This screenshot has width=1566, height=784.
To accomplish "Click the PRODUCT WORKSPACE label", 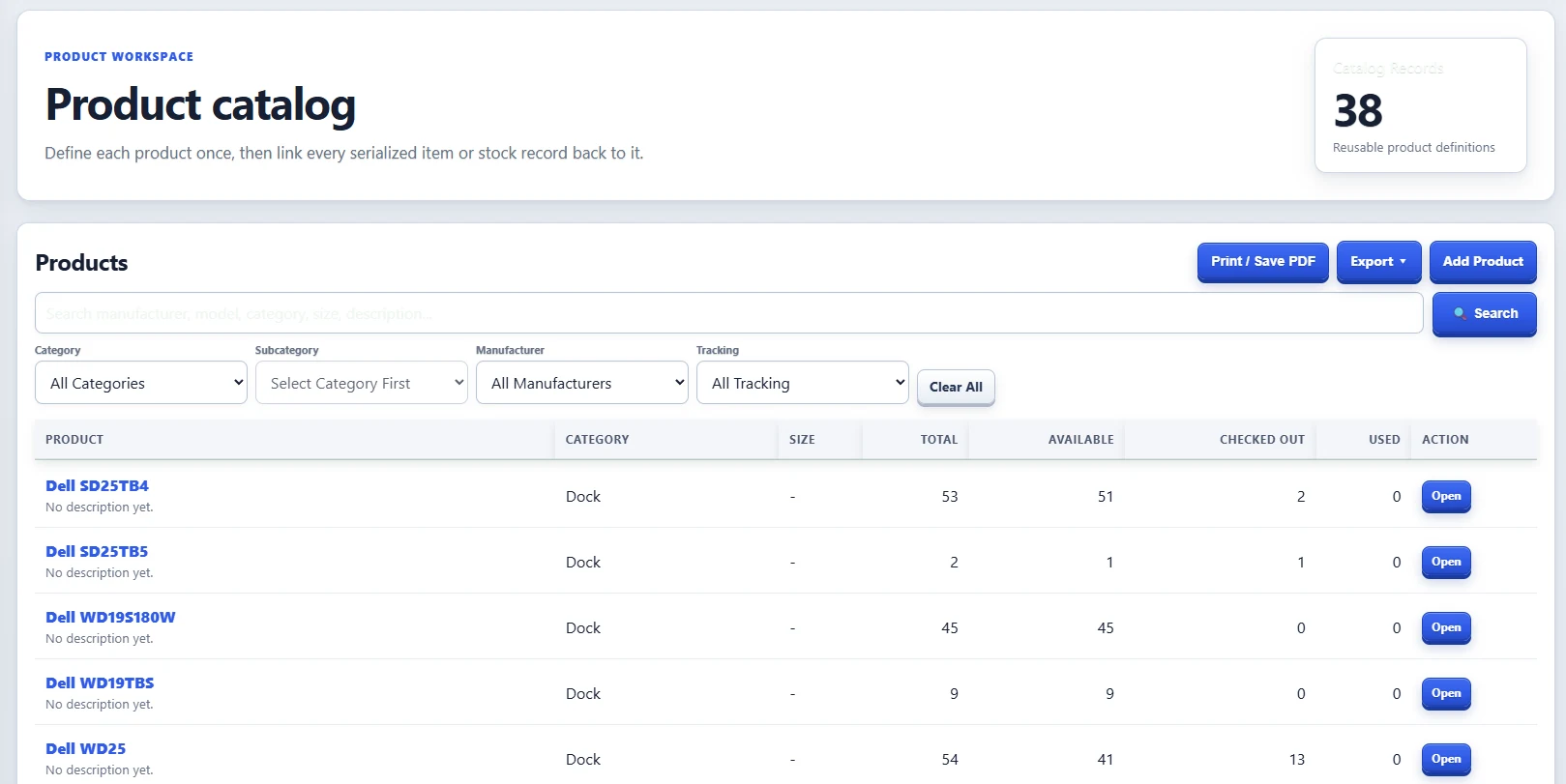I will (119, 57).
